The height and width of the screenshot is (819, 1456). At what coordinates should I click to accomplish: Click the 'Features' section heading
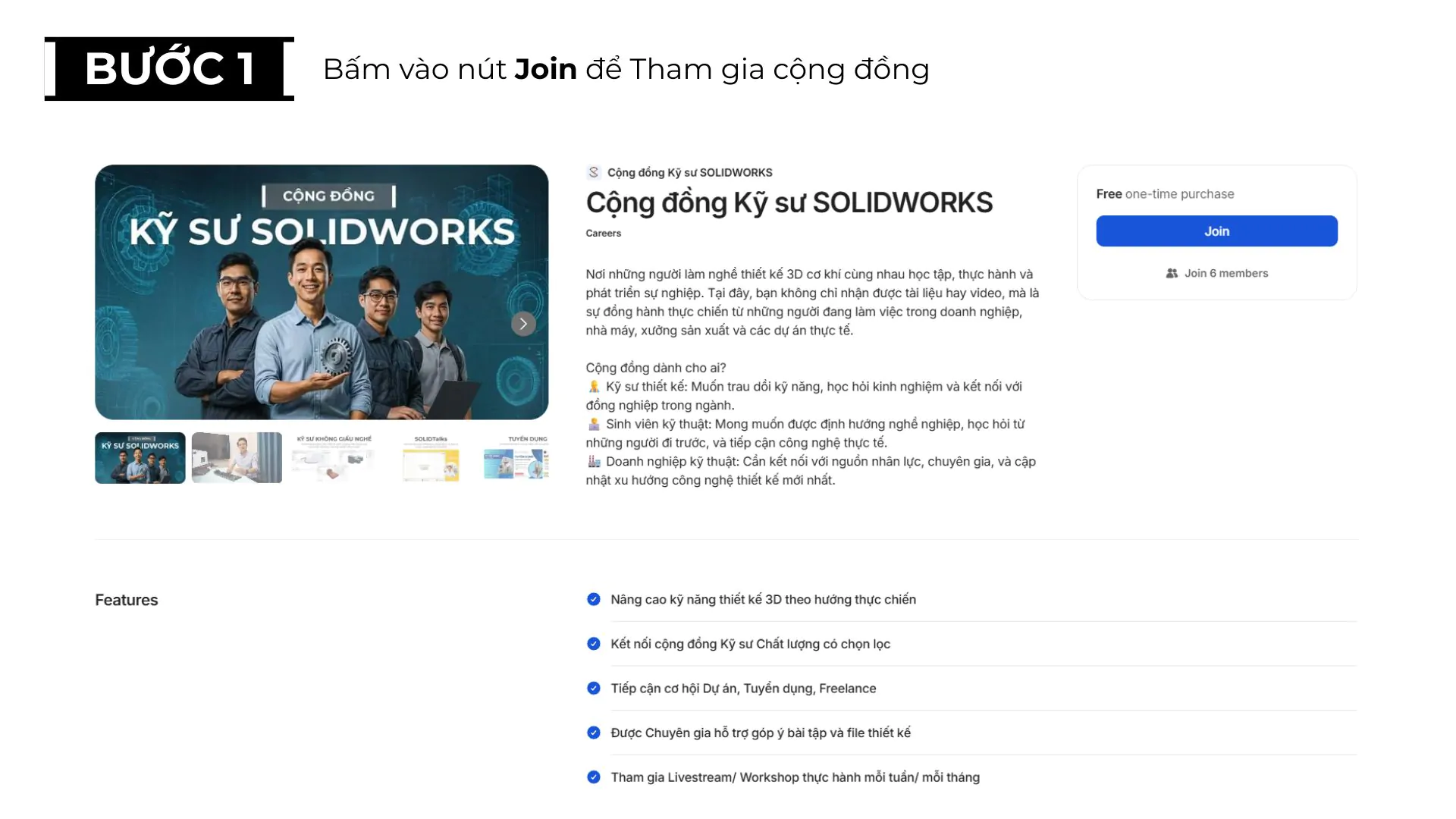tap(127, 600)
